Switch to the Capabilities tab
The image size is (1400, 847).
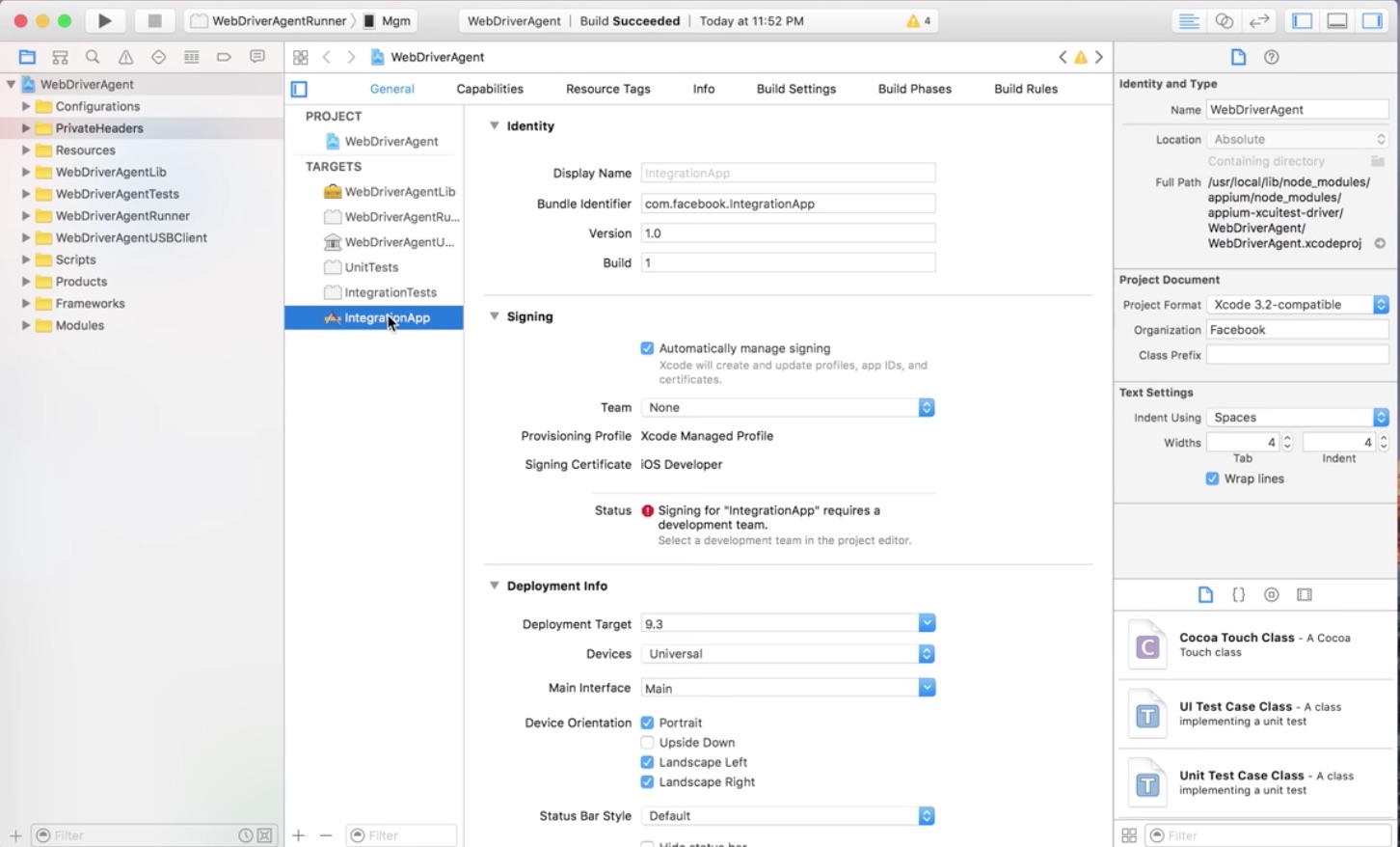(490, 89)
